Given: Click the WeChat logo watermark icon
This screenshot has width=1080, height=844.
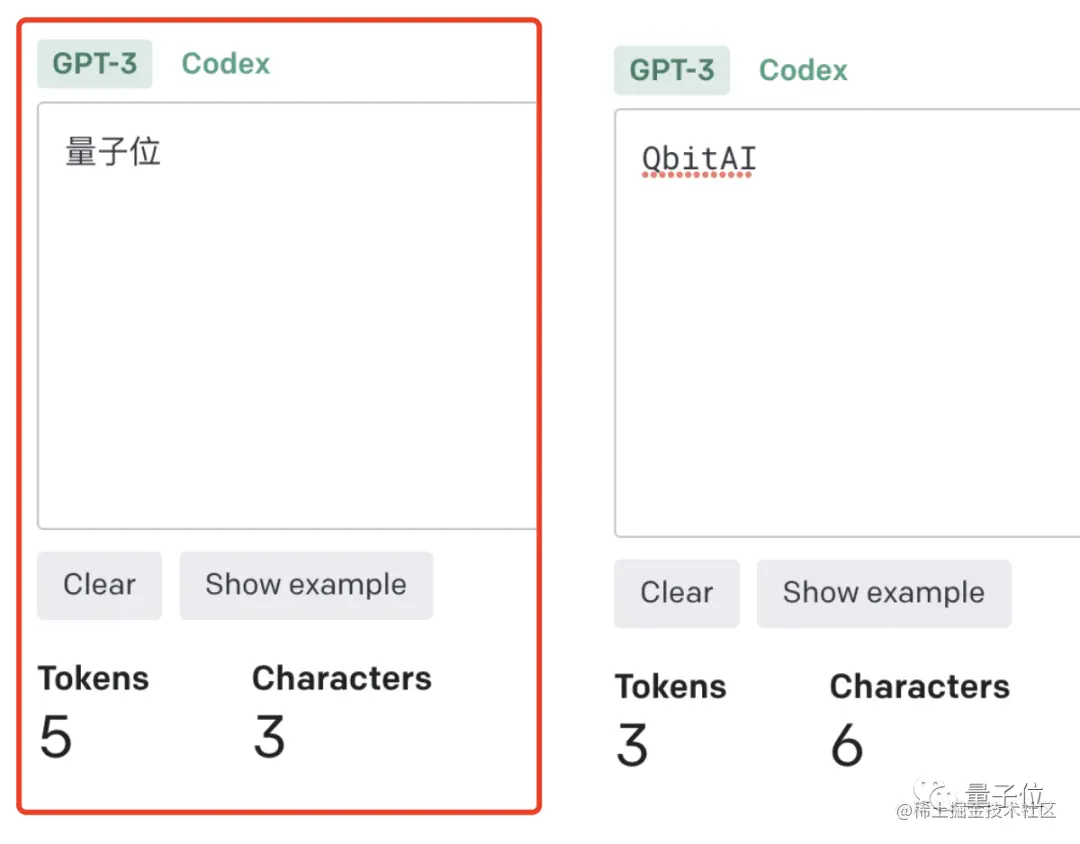Looking at the screenshot, I should pos(934,794).
